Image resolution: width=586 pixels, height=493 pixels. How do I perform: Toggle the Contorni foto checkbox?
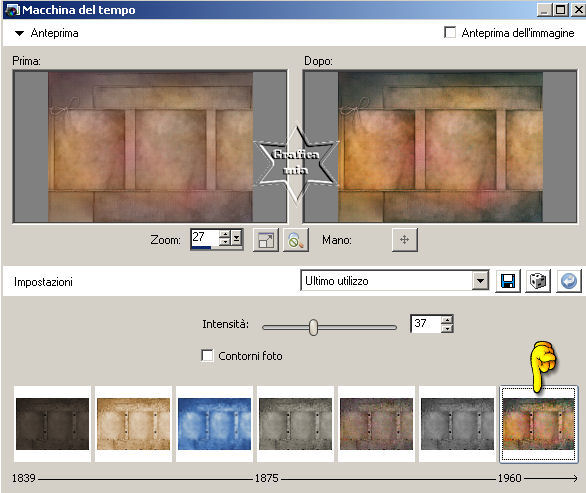207,355
